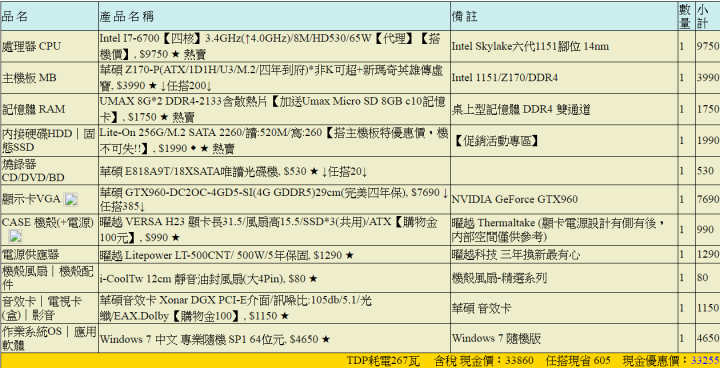The height and width of the screenshot is (368, 720).
Task: Select the CASE 機殼(+電源) category label
Action: 48,222
